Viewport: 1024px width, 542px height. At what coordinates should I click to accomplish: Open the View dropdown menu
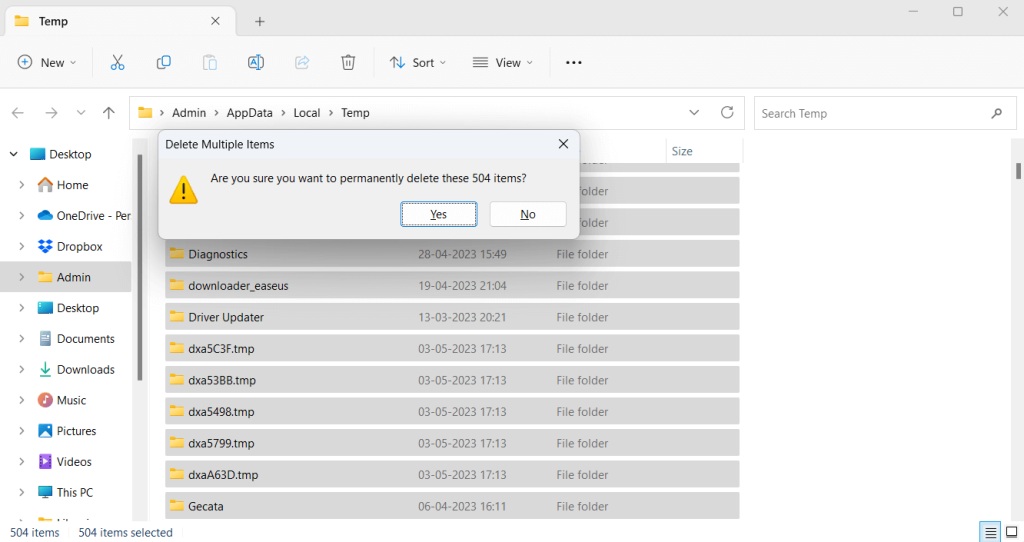[503, 62]
